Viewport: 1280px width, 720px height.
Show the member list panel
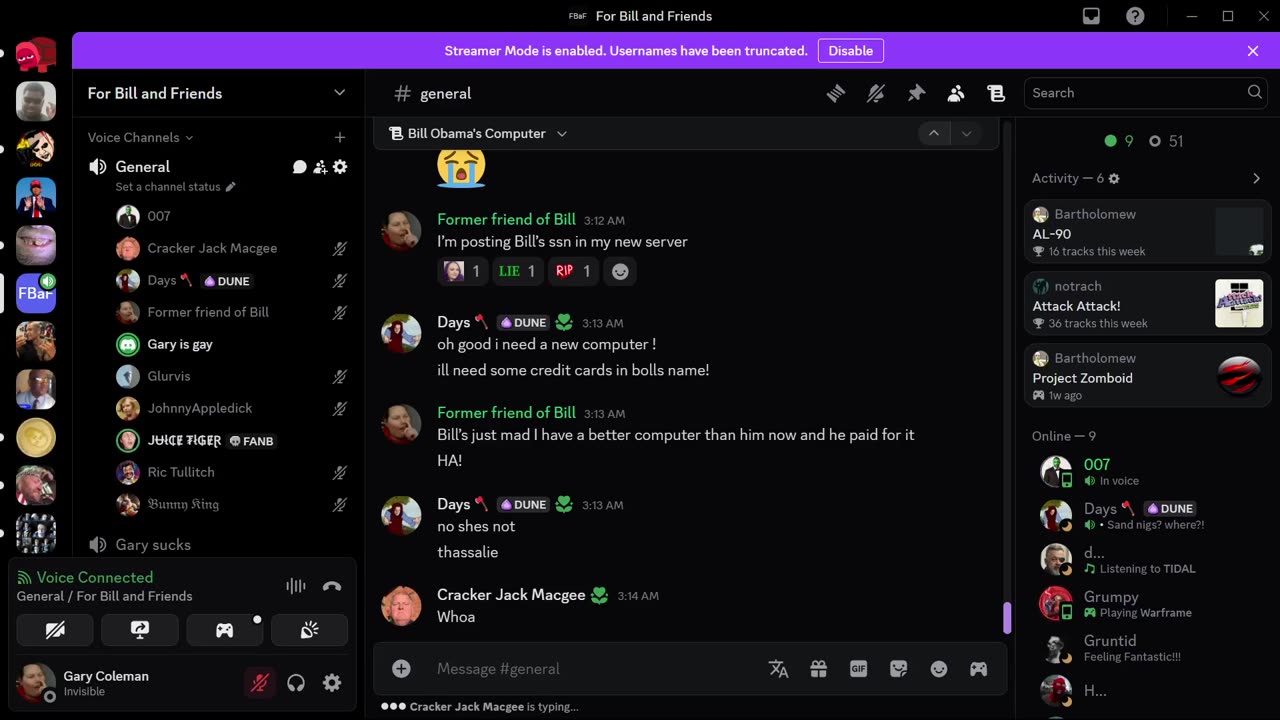(x=956, y=93)
